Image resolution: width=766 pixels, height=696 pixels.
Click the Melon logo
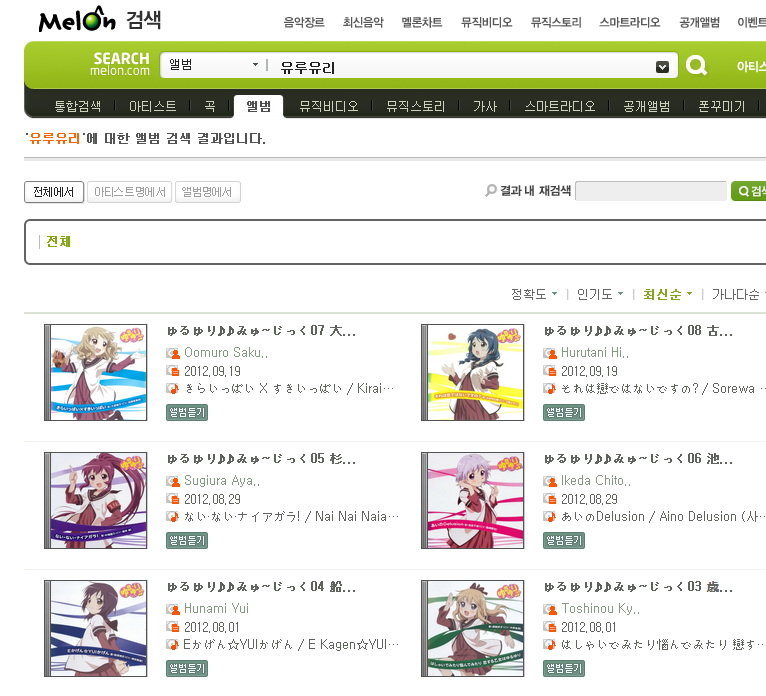[x=77, y=20]
